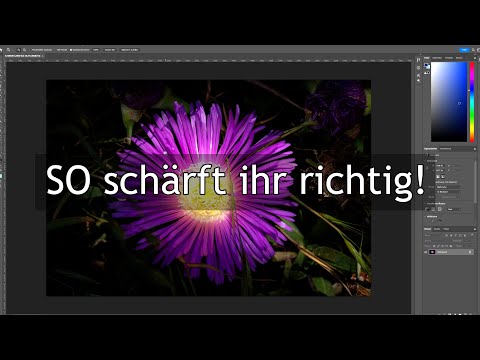This screenshot has width=480, height=360.
Task: Collapse the Rulers & Grids section
Action: pyautogui.click(x=425, y=203)
